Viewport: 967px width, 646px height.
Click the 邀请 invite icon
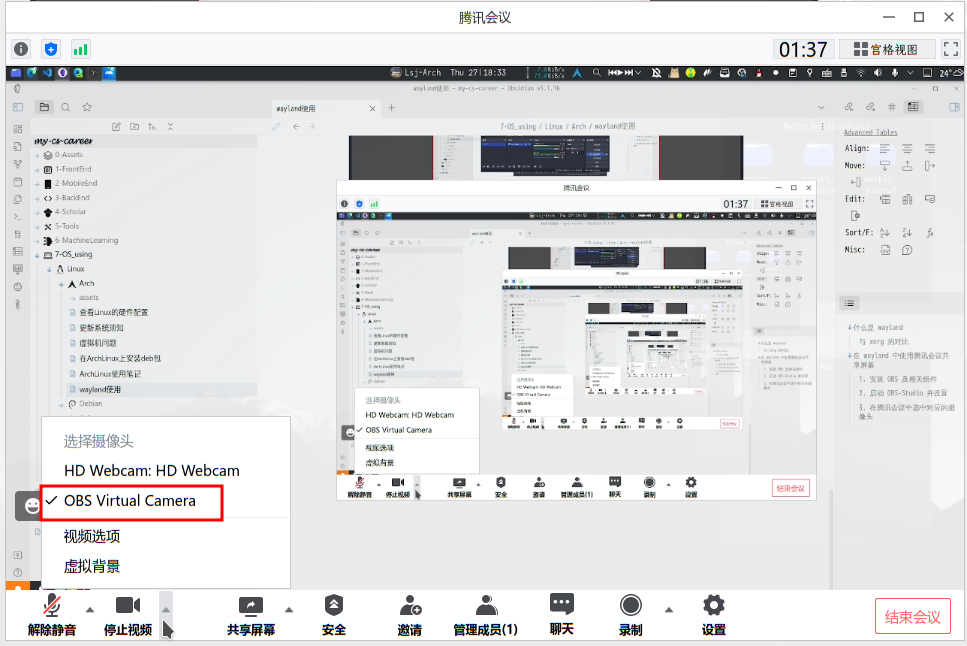click(409, 615)
